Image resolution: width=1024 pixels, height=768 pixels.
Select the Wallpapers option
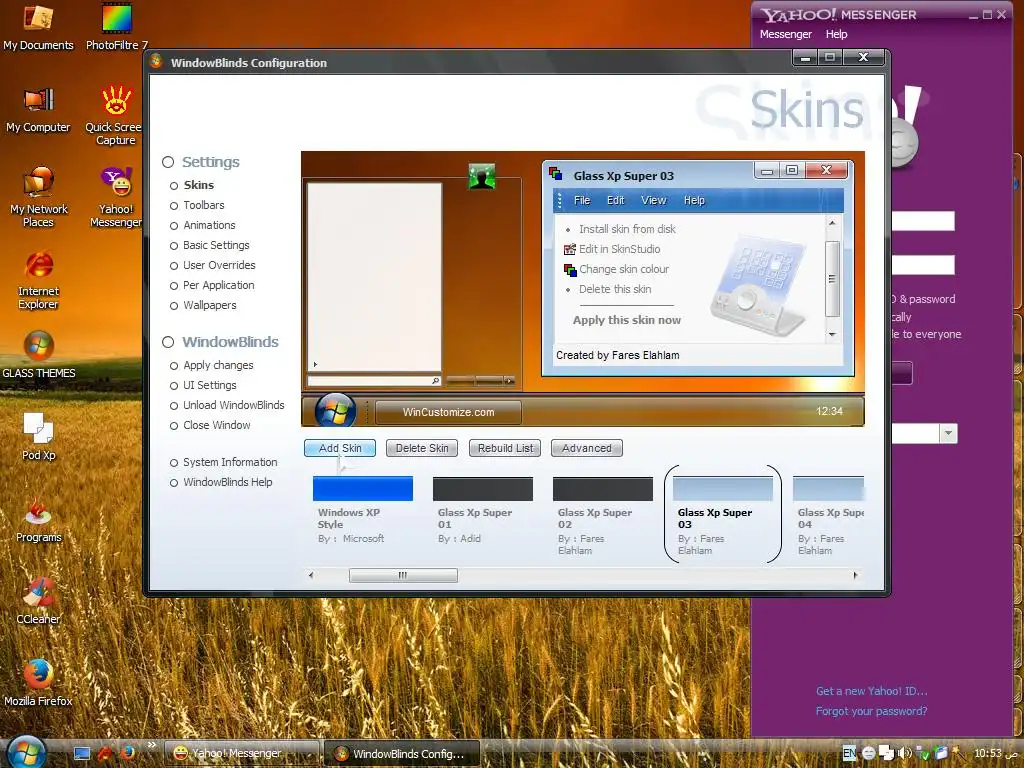pos(210,305)
